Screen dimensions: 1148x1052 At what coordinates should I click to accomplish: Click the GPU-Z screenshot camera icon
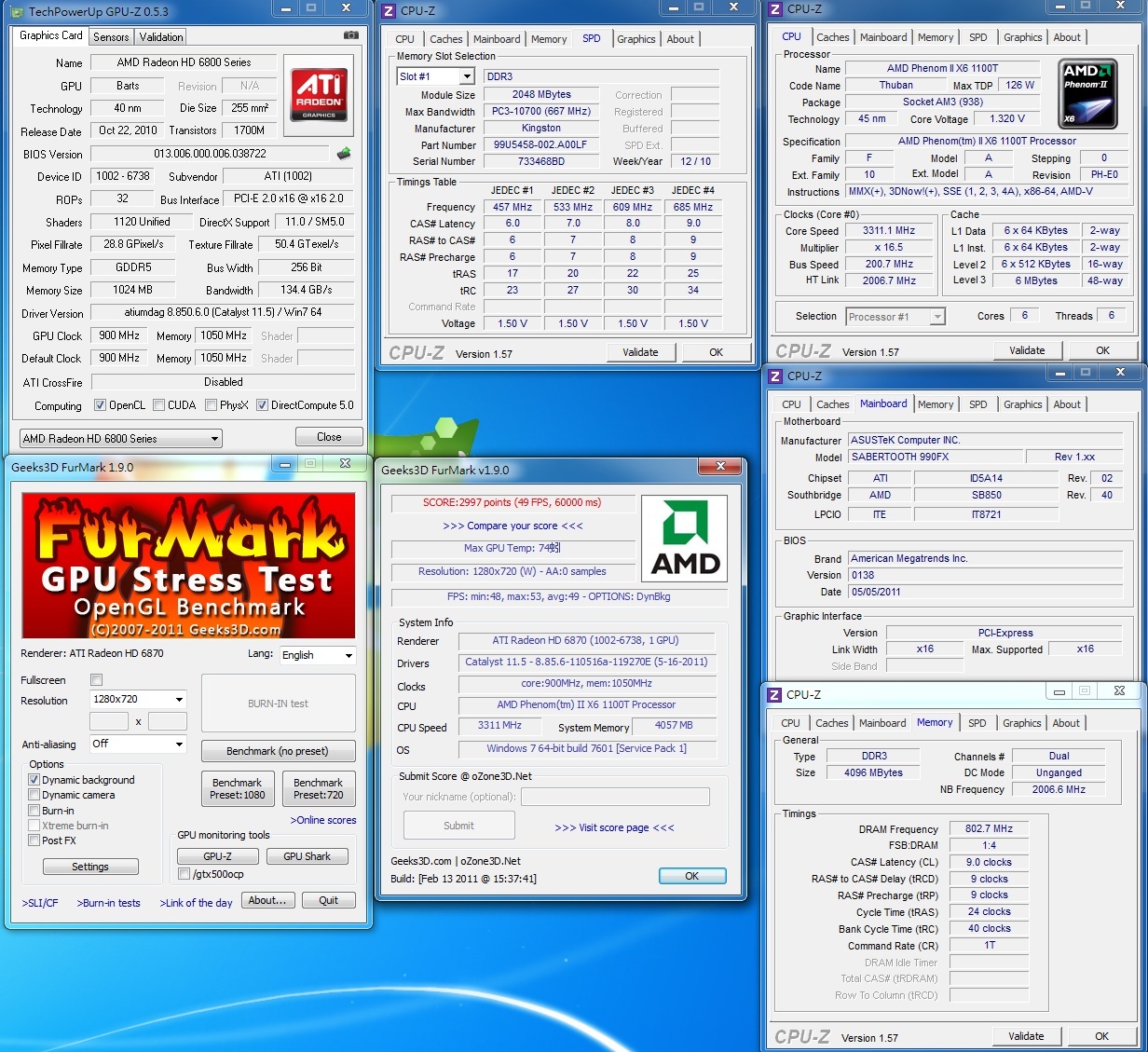pyautogui.click(x=350, y=35)
